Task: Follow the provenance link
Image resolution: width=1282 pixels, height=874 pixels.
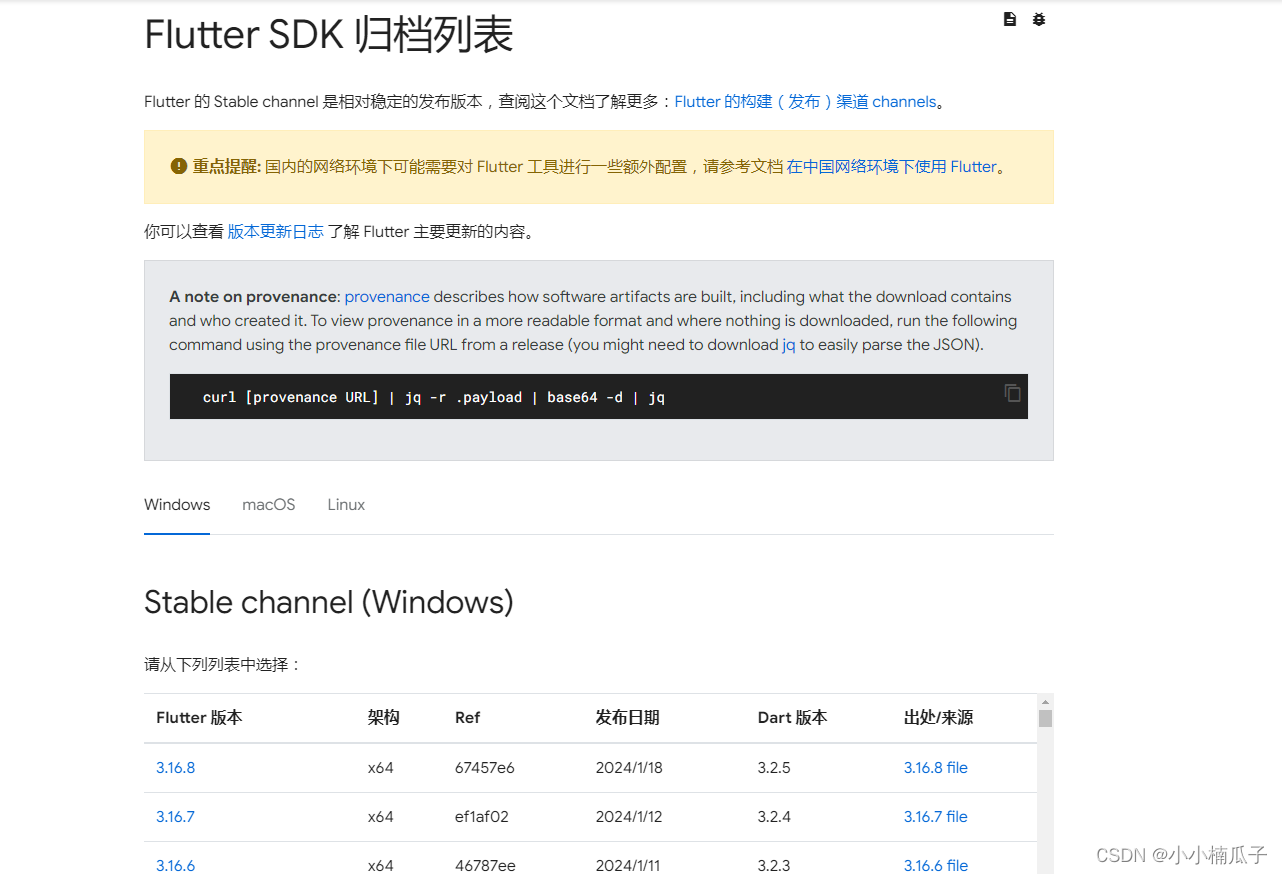Action: point(387,297)
